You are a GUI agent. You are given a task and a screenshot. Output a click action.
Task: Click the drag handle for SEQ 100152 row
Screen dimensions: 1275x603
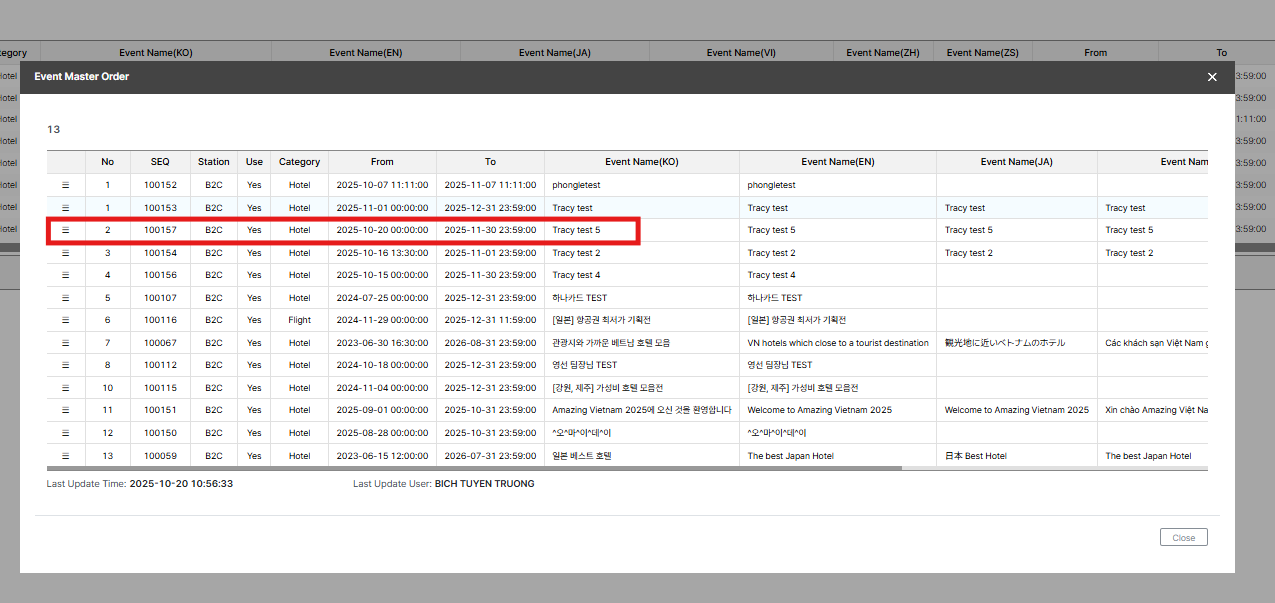(66, 185)
